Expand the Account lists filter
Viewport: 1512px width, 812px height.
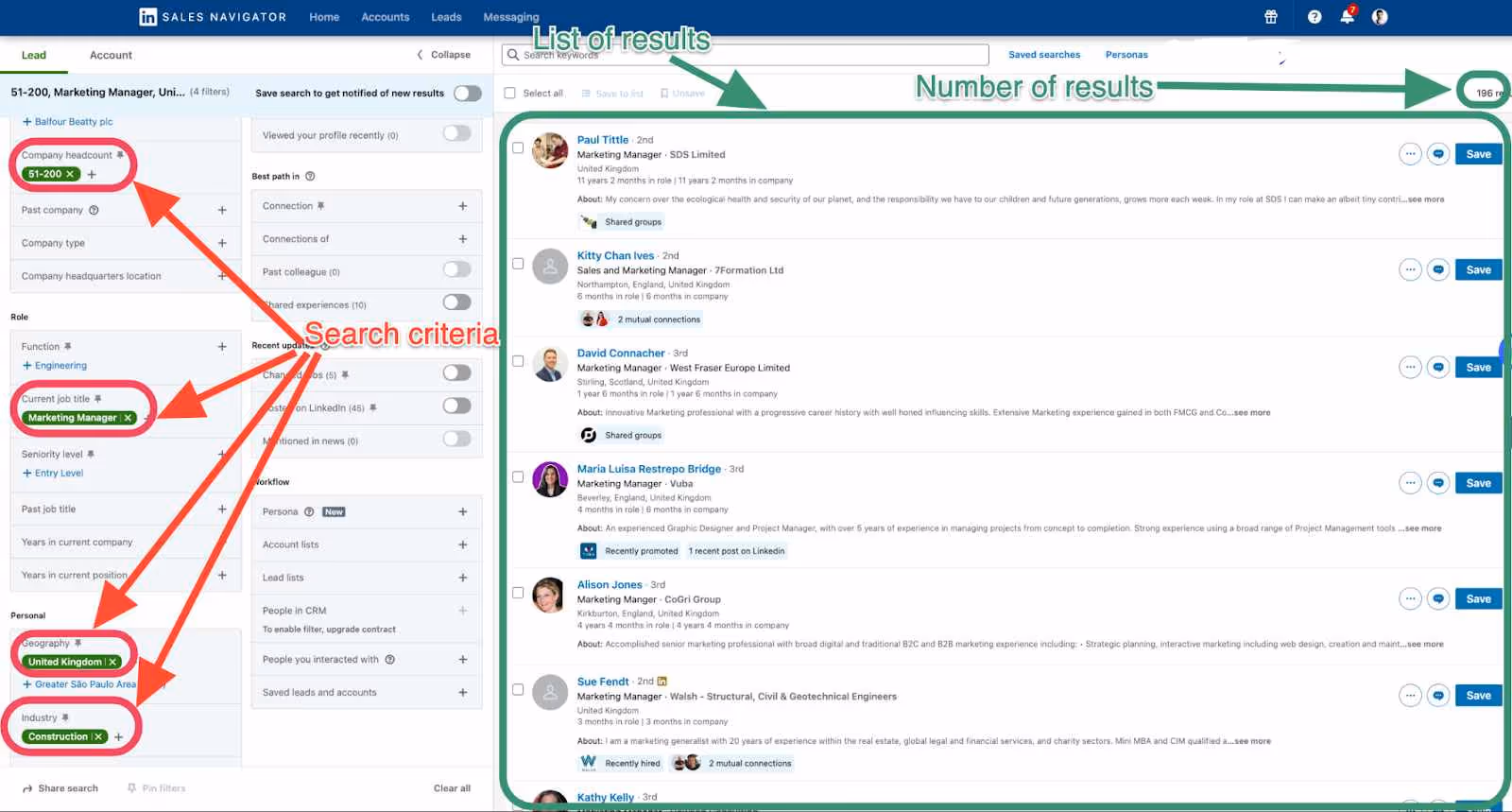tap(463, 544)
